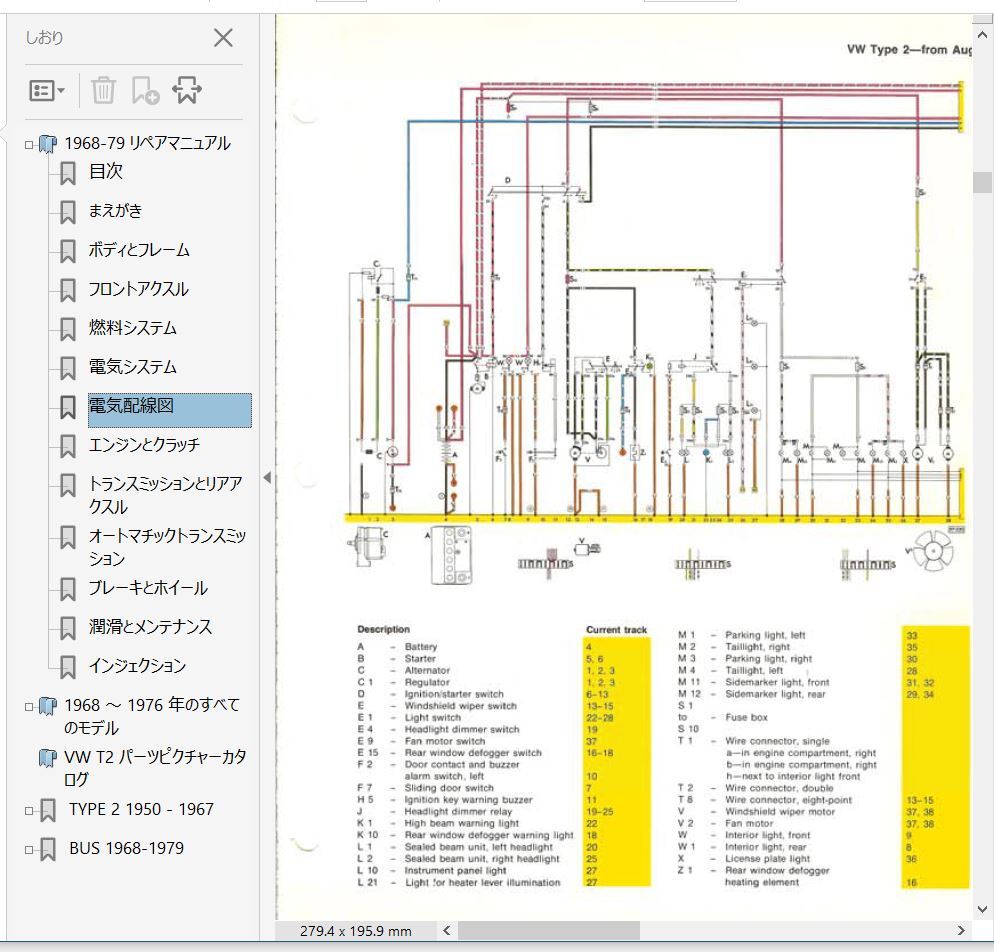The width and height of the screenshot is (994, 952).
Task: Open ブレーキとホイール bookmark
Action: click(148, 588)
